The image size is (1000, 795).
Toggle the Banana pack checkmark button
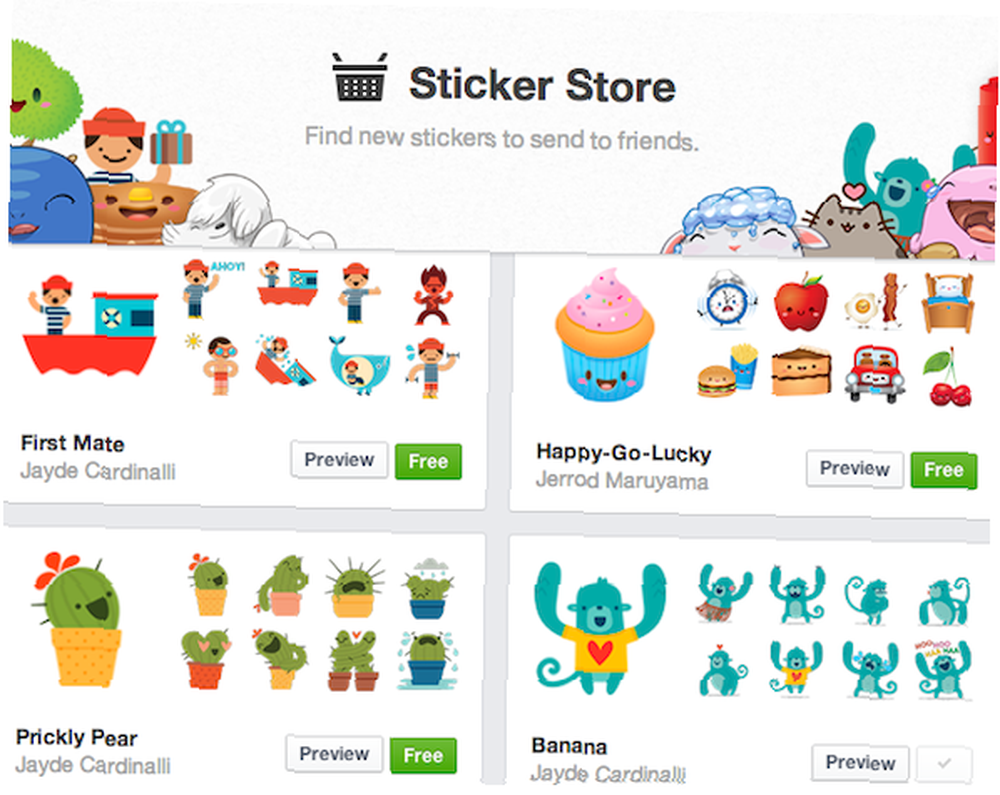[x=945, y=763]
